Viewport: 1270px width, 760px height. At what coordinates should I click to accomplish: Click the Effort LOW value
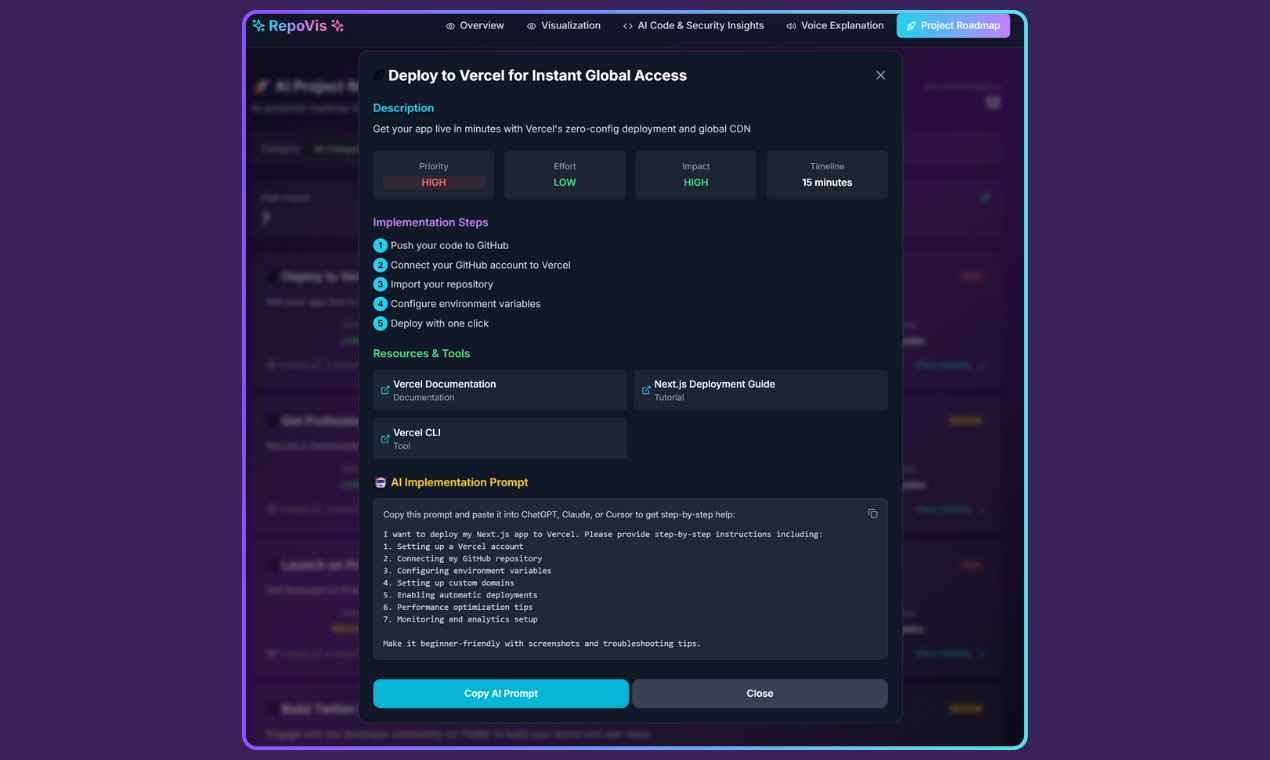click(x=565, y=182)
